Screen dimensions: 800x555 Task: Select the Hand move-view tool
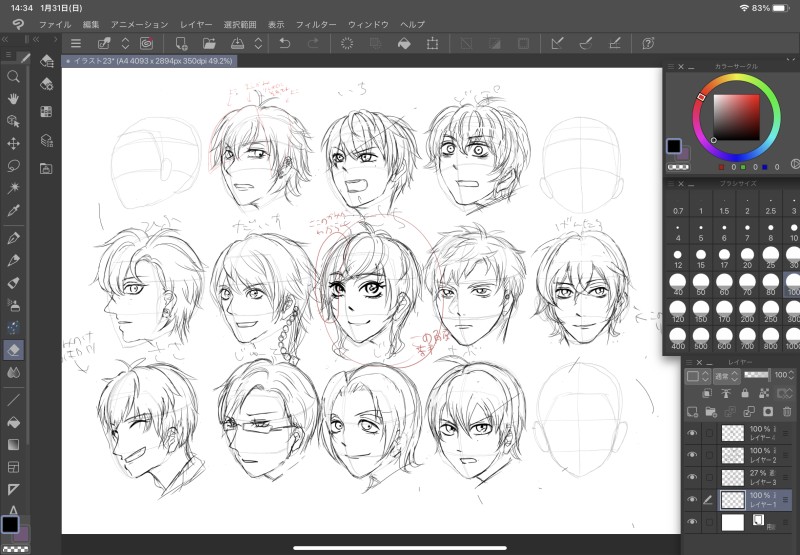pos(13,98)
